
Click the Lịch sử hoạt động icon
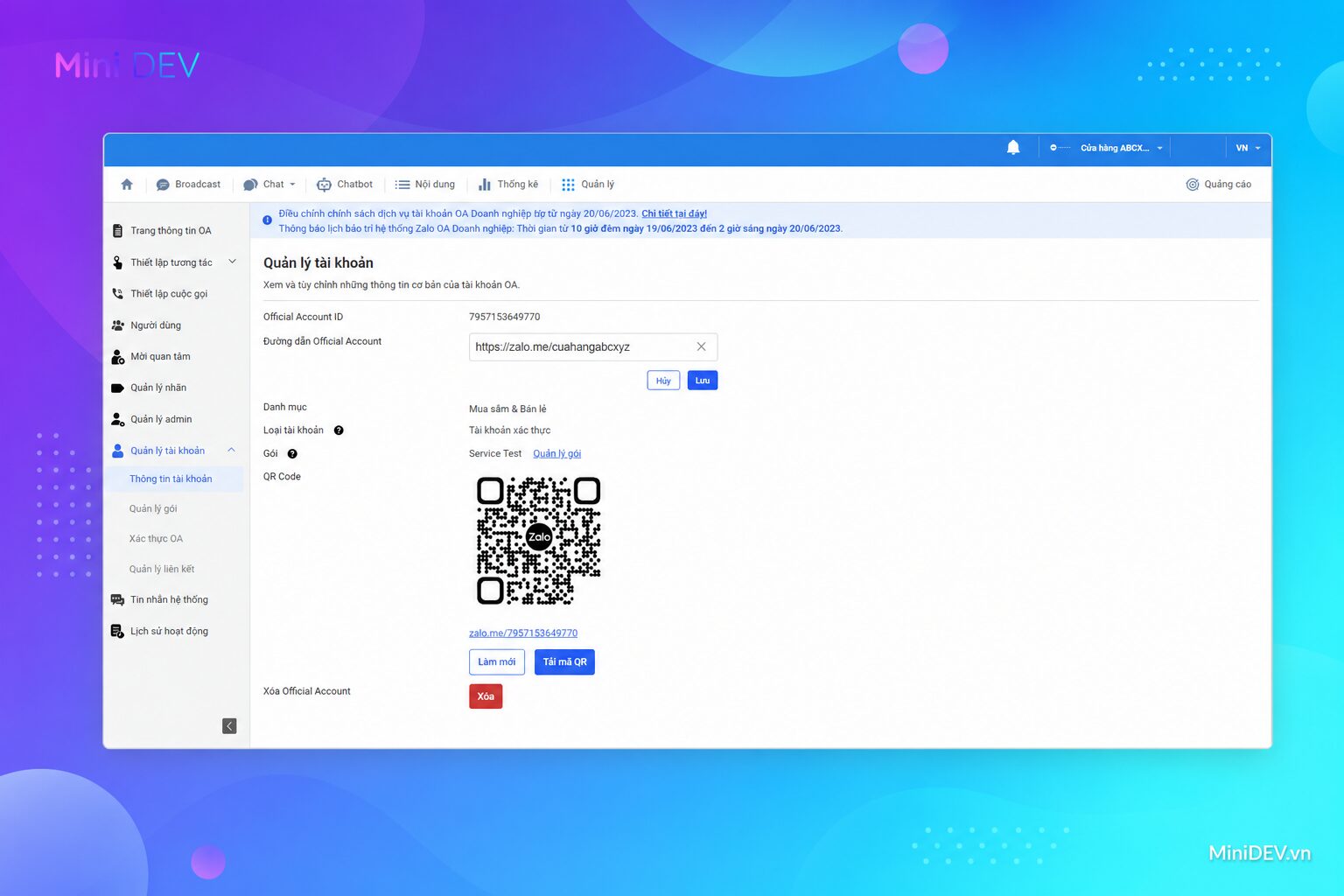point(118,632)
